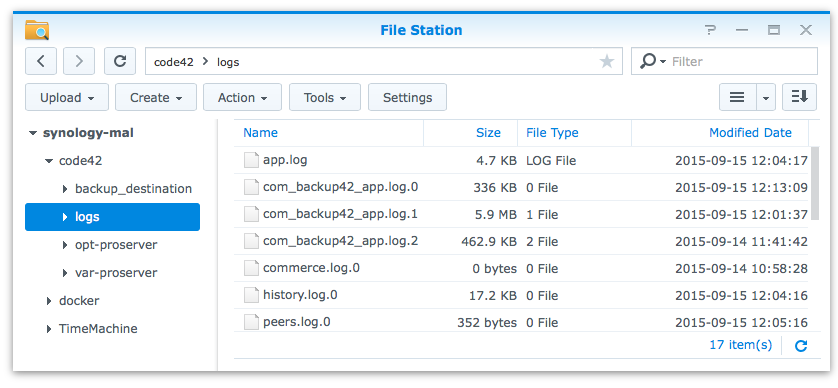Select the peers.log.0 file name
Screen dimensions: 838x388
[297, 322]
